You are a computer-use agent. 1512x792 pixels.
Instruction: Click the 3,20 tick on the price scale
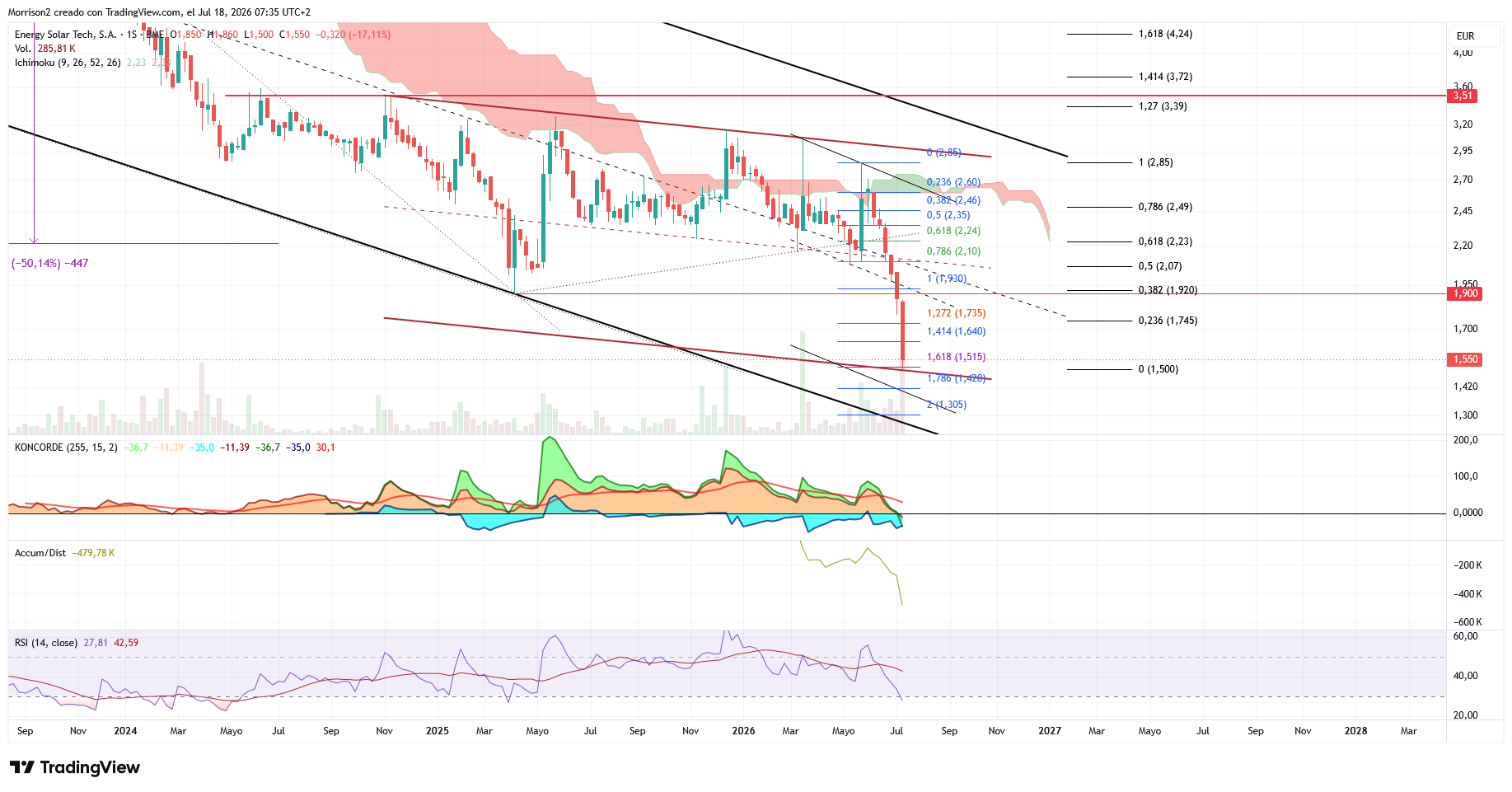tap(1463, 124)
